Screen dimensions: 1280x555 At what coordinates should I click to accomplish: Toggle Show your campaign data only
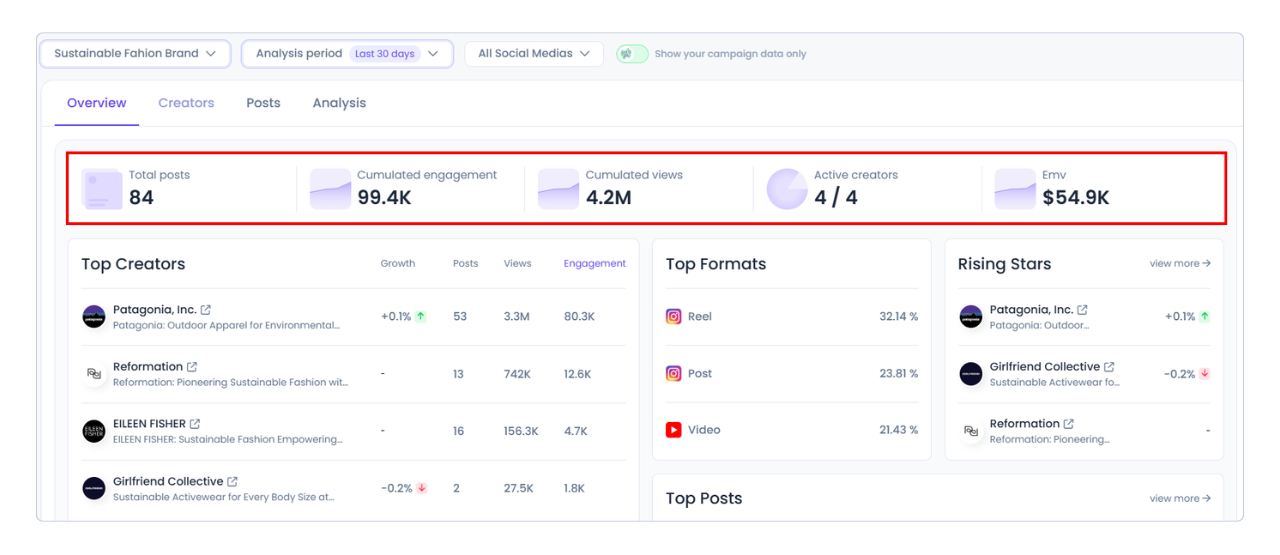pyautogui.click(x=632, y=54)
